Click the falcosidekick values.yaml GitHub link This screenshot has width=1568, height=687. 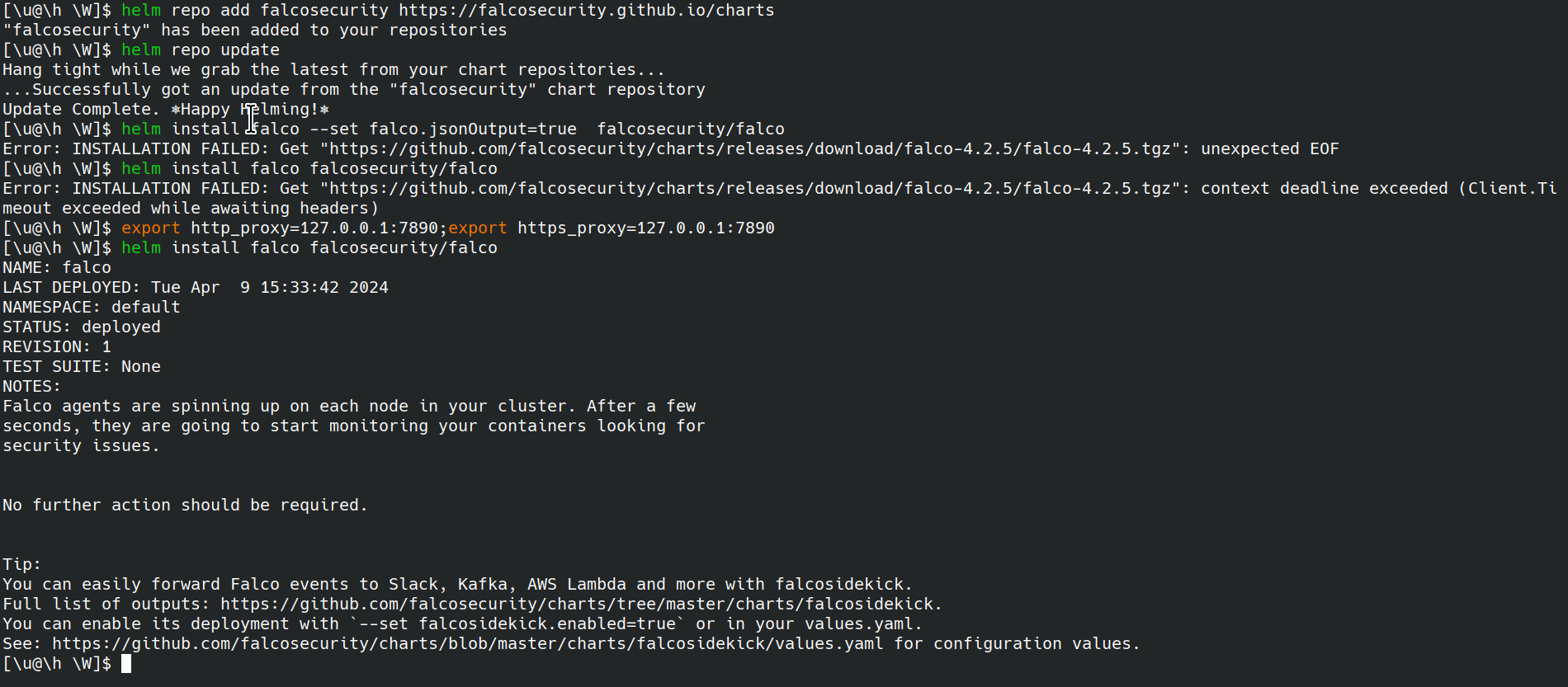tap(468, 644)
